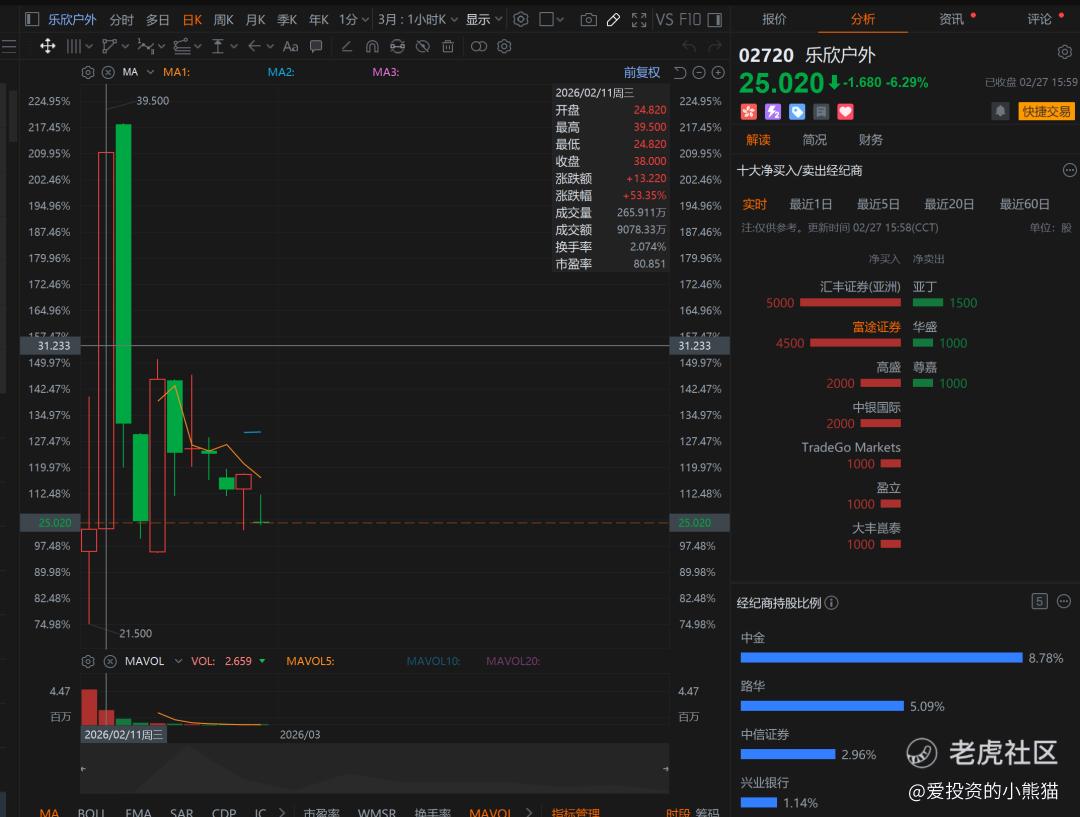The image size is (1080, 817).
Task: Open drawing toolbar settings gear
Action: [x=504, y=46]
